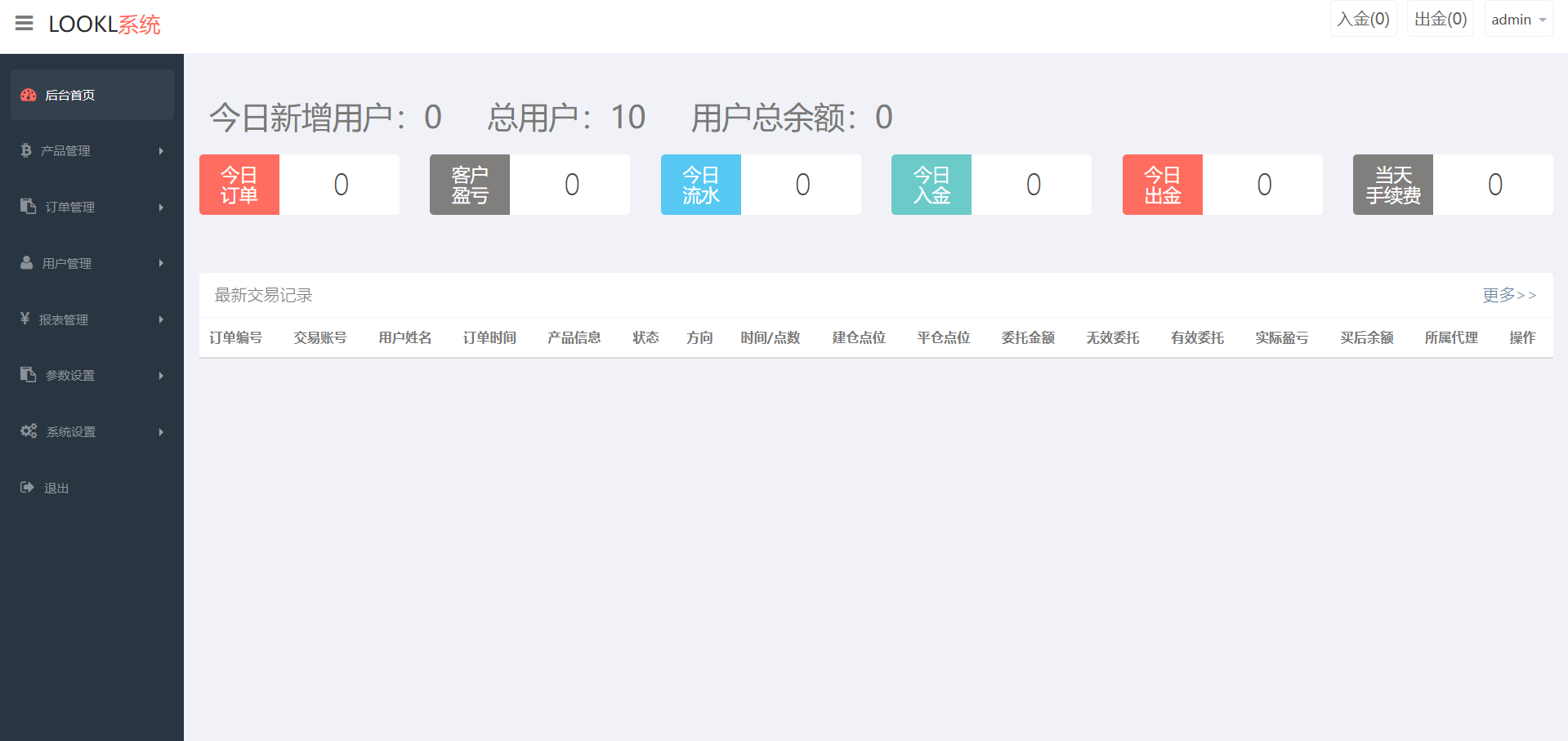Select 报表管理 in the sidebar menu
This screenshot has width=1568, height=741.
[64, 319]
